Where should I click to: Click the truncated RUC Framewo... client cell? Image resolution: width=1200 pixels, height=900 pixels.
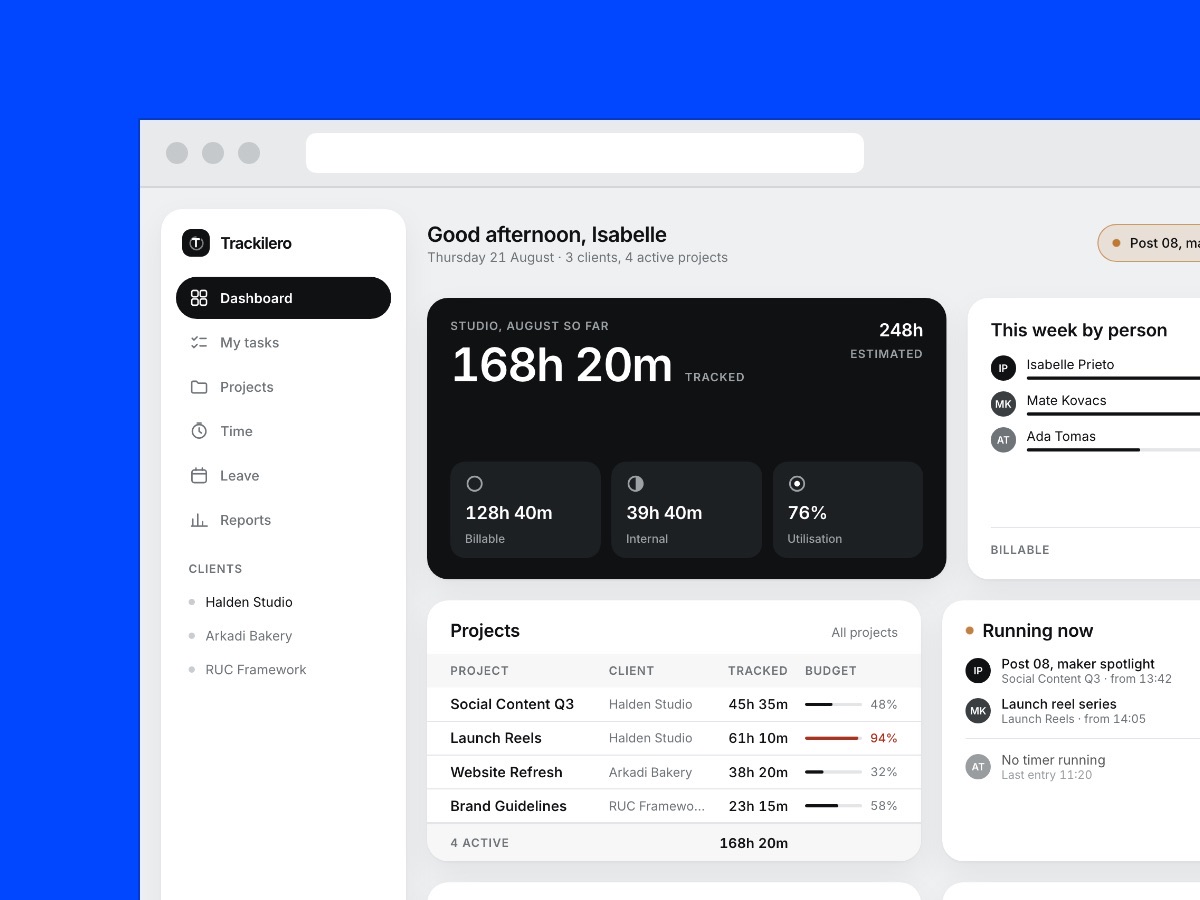coord(657,806)
